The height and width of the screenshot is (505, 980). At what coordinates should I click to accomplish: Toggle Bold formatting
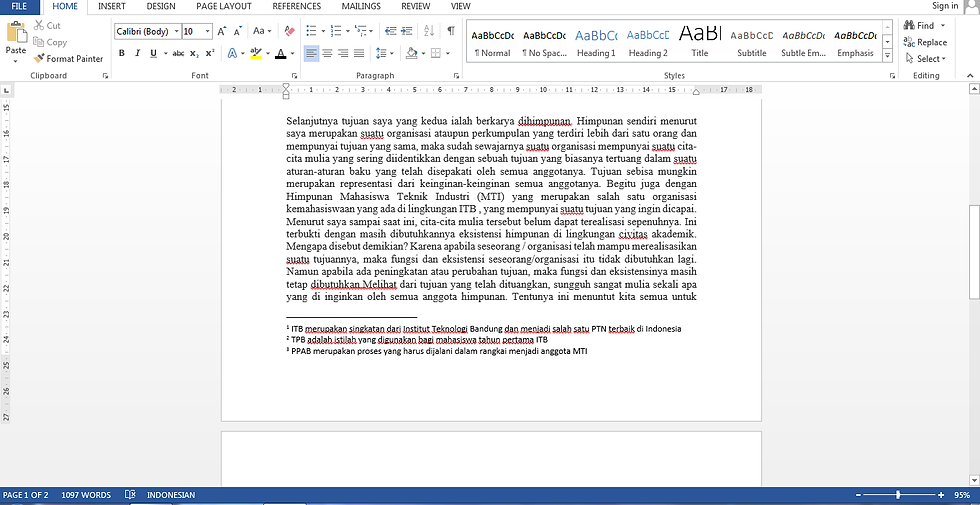(122, 53)
